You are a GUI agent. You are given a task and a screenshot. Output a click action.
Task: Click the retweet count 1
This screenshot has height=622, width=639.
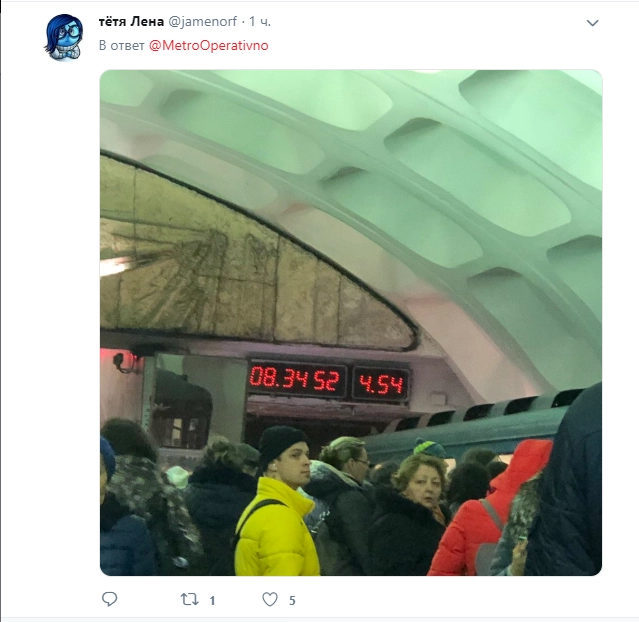click(212, 600)
